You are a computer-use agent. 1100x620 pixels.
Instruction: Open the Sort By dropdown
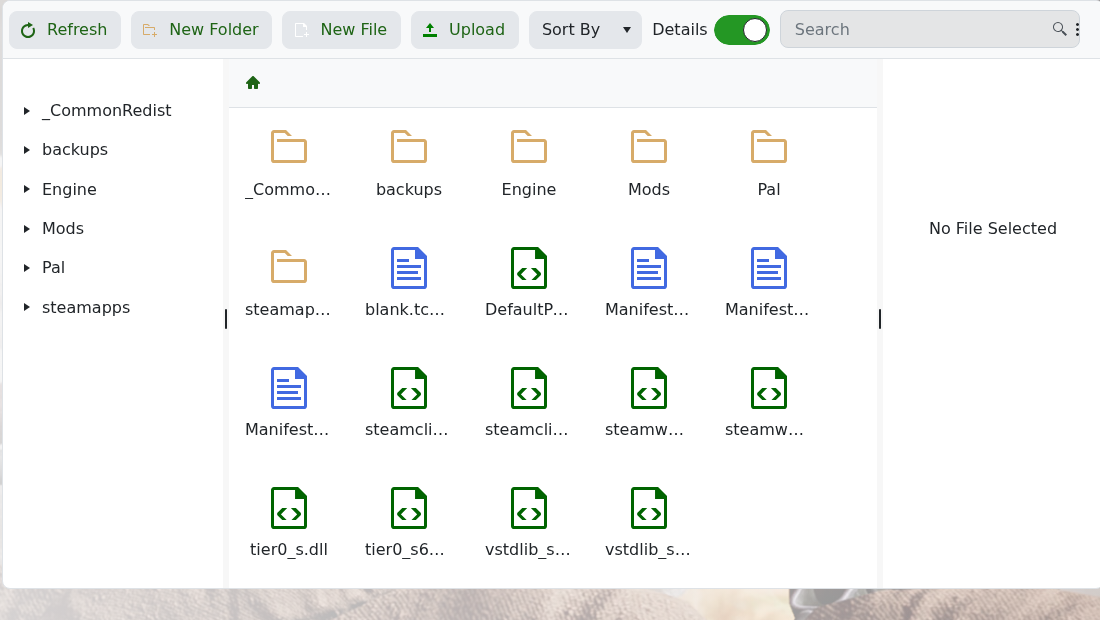[x=585, y=29]
